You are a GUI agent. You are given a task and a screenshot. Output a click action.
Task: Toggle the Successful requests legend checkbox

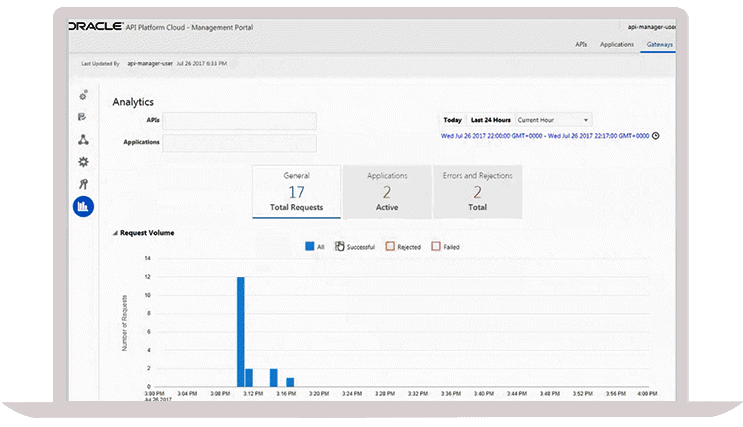pyautogui.click(x=340, y=246)
